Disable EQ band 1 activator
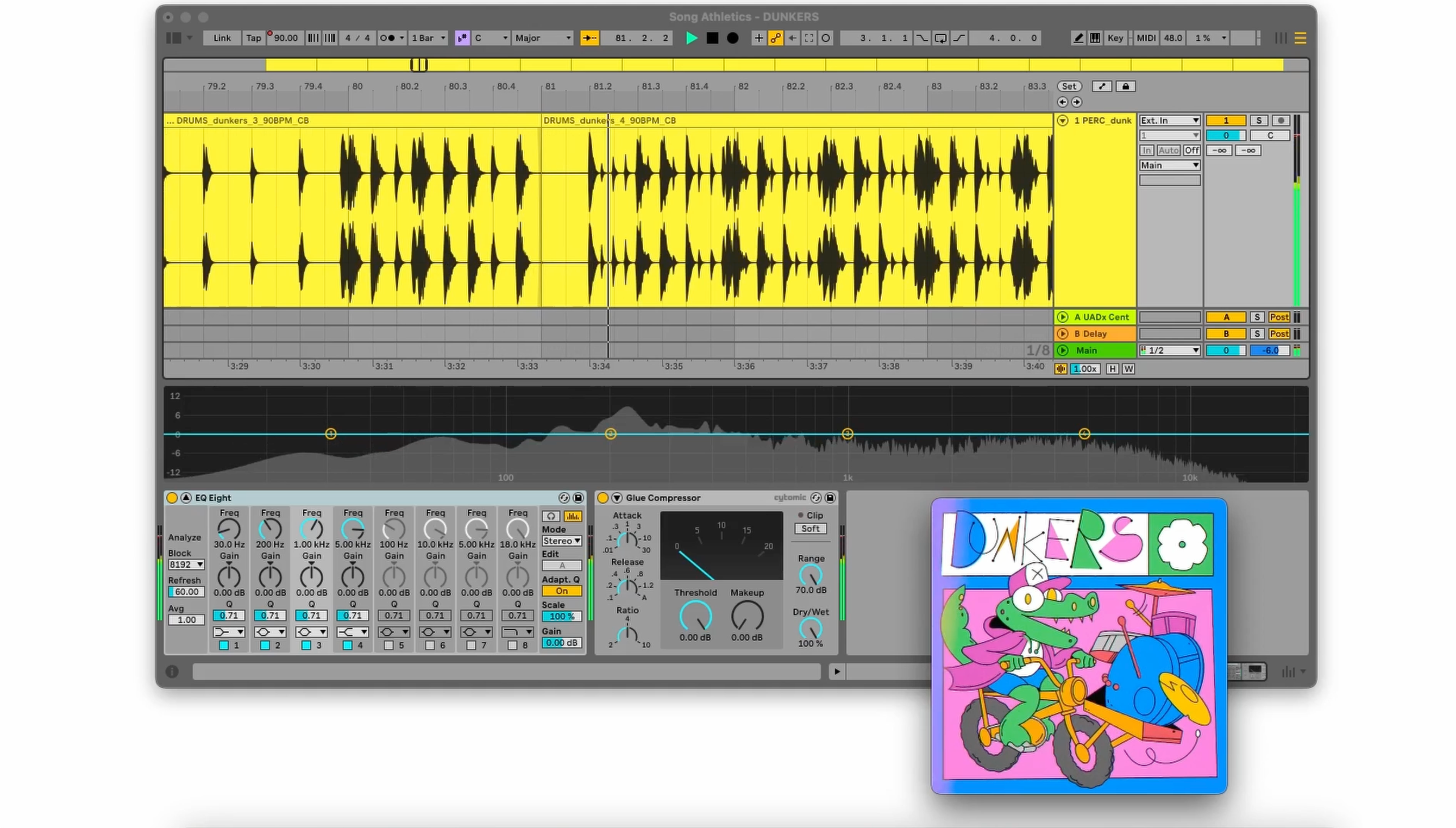Viewport: 1456px width, 828px height. (x=224, y=645)
